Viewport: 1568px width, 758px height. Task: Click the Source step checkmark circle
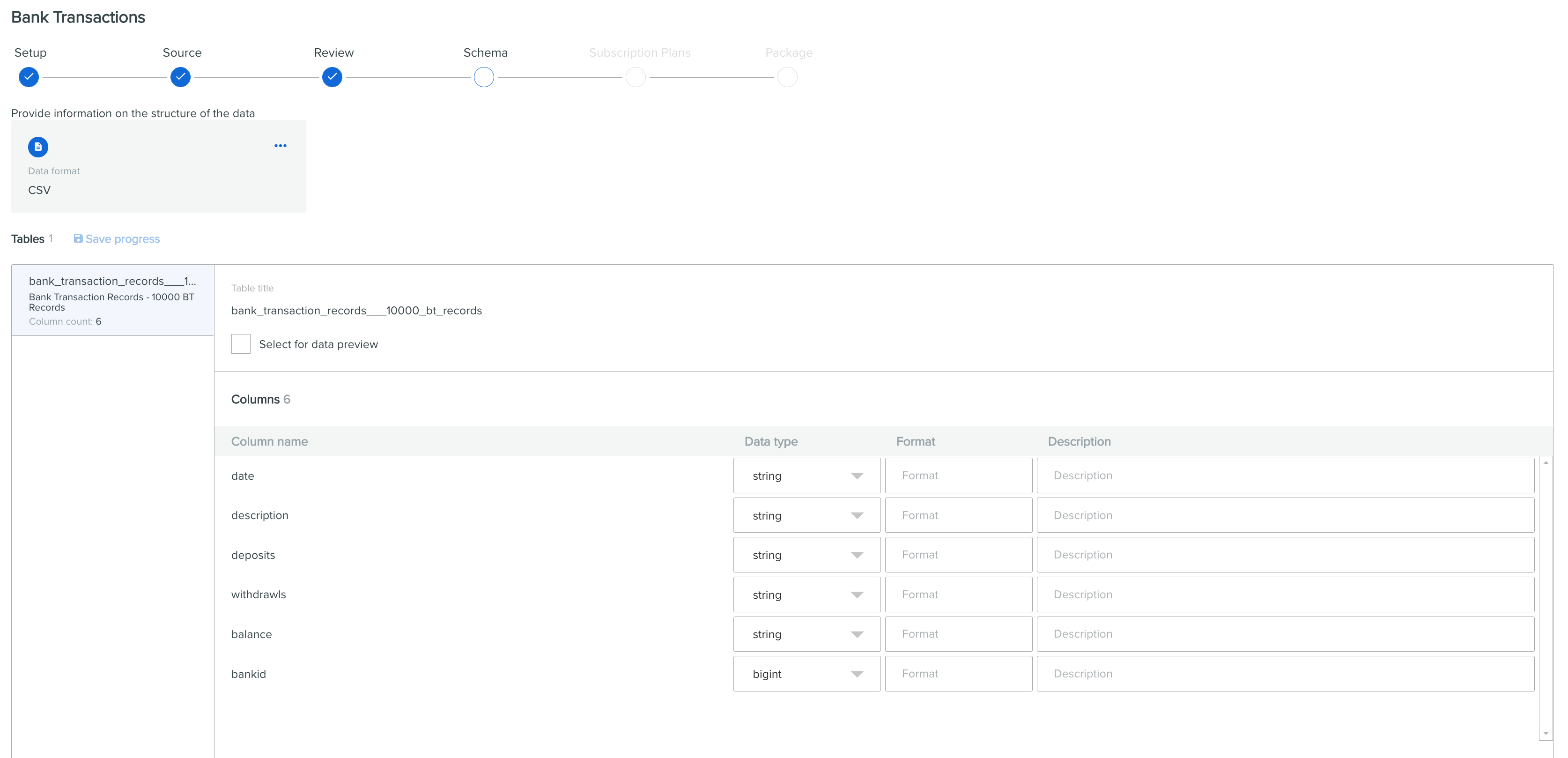180,77
